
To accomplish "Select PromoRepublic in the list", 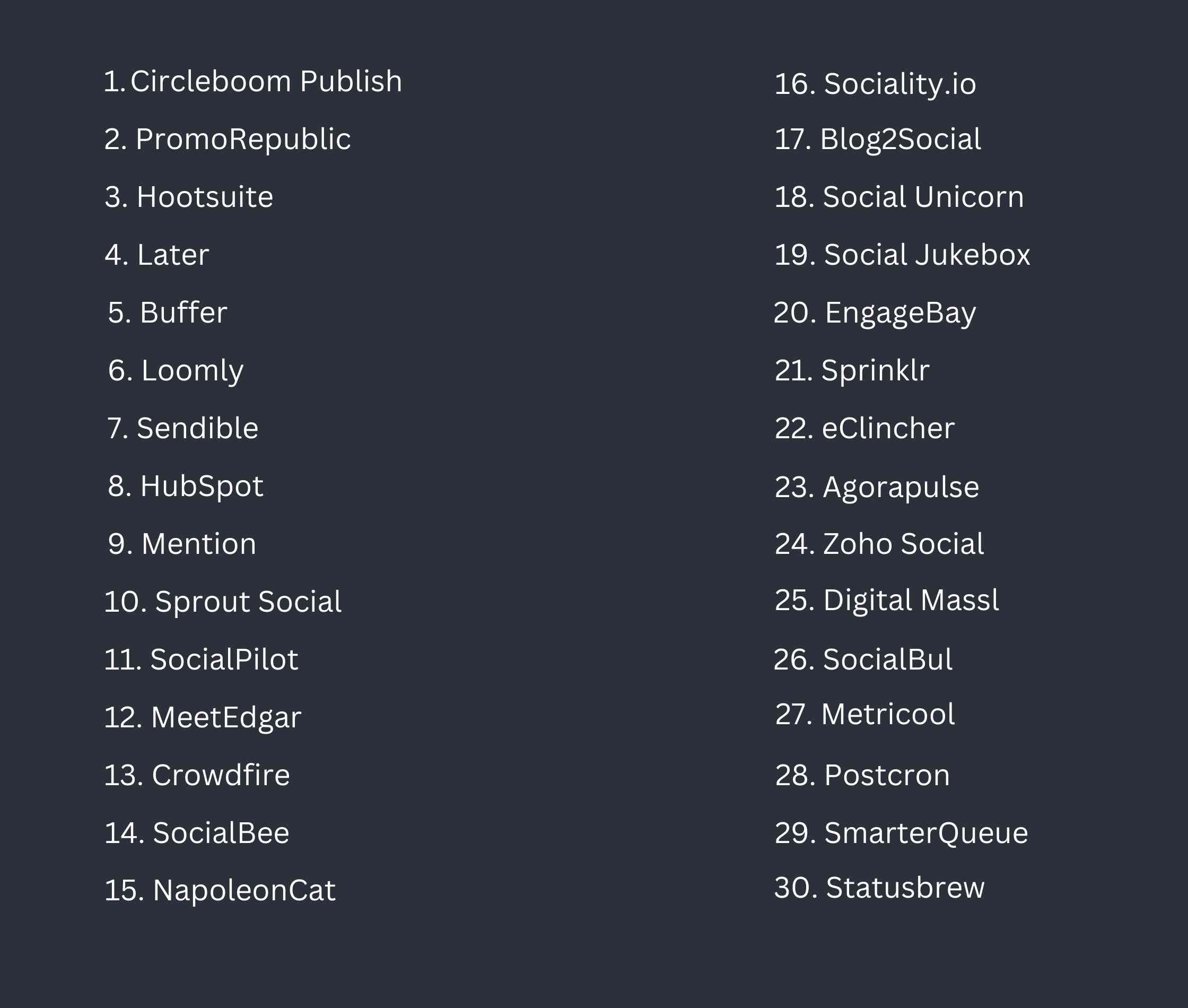I will pos(228,141).
